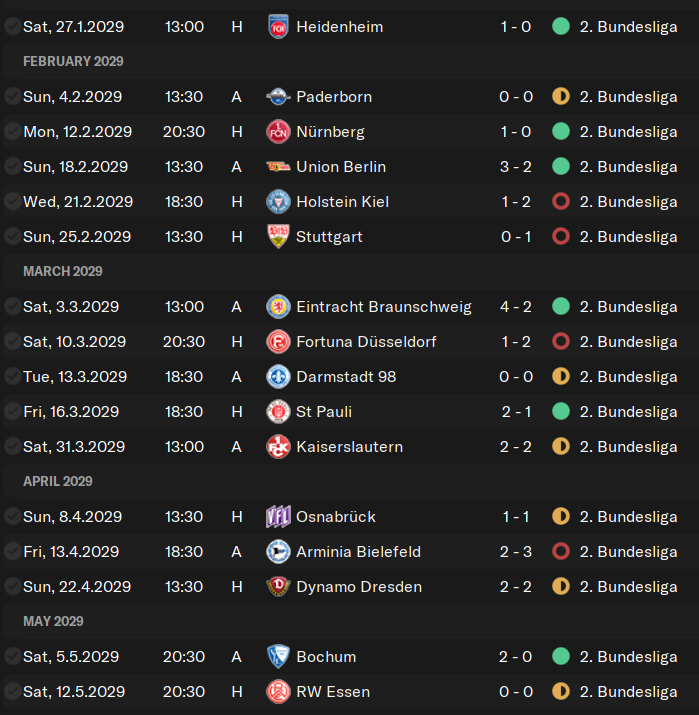Toggle the checkmark beside Sat, 5.5.2029
Image resolution: width=699 pixels, height=715 pixels.
pyautogui.click(x=12, y=657)
